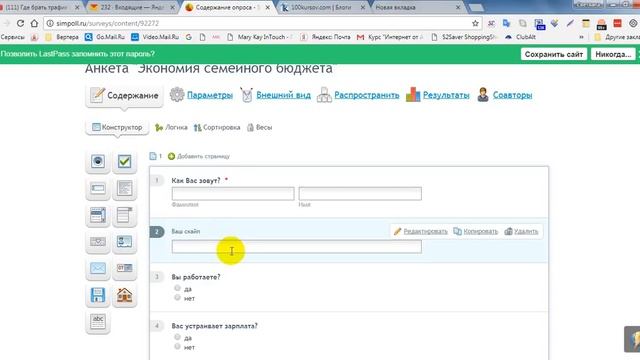Add the abc text block element
Viewport: 640px width, 360px height.
[x=98, y=322]
